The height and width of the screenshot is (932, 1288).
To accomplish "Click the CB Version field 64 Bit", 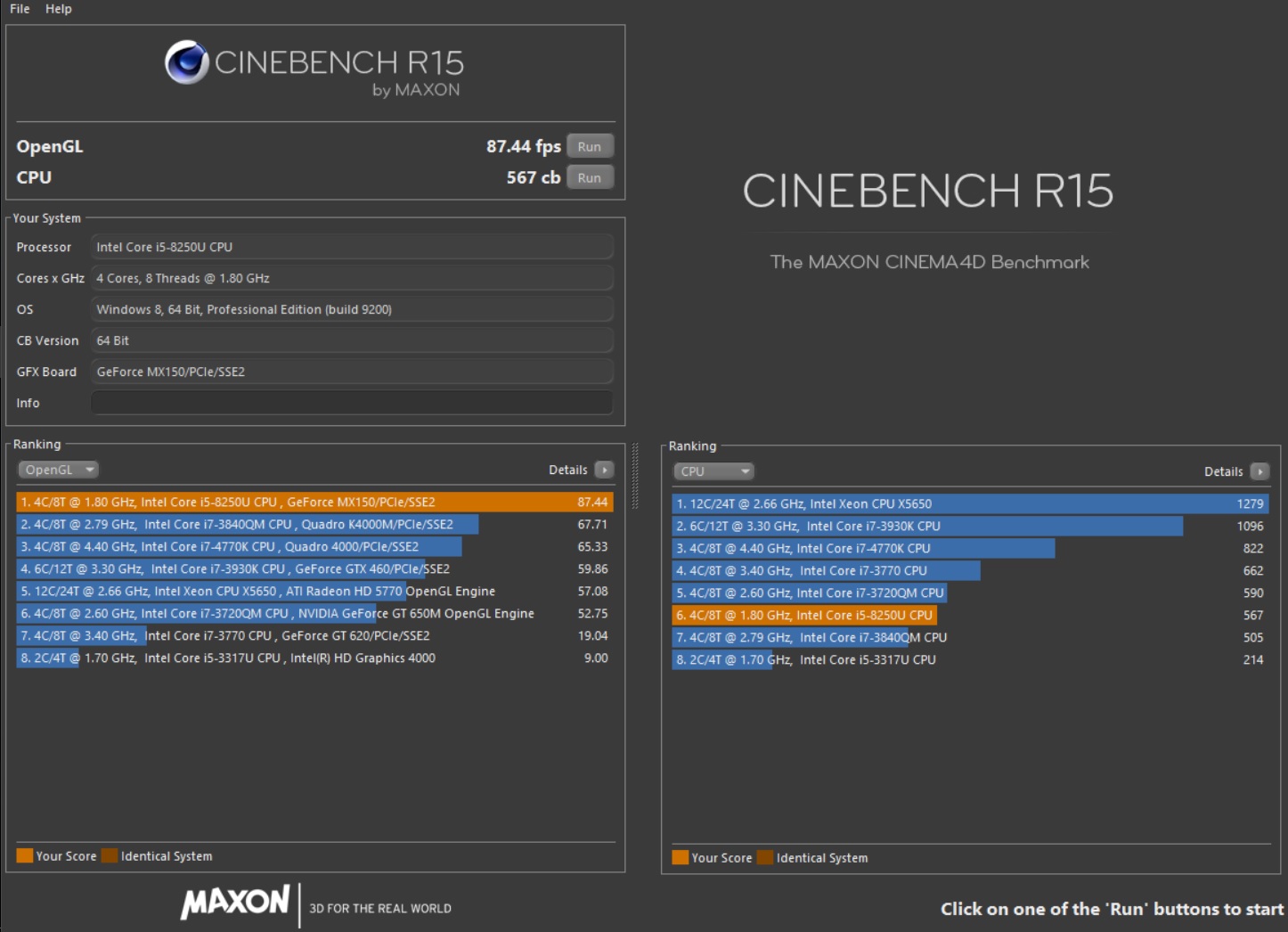I will (x=352, y=340).
